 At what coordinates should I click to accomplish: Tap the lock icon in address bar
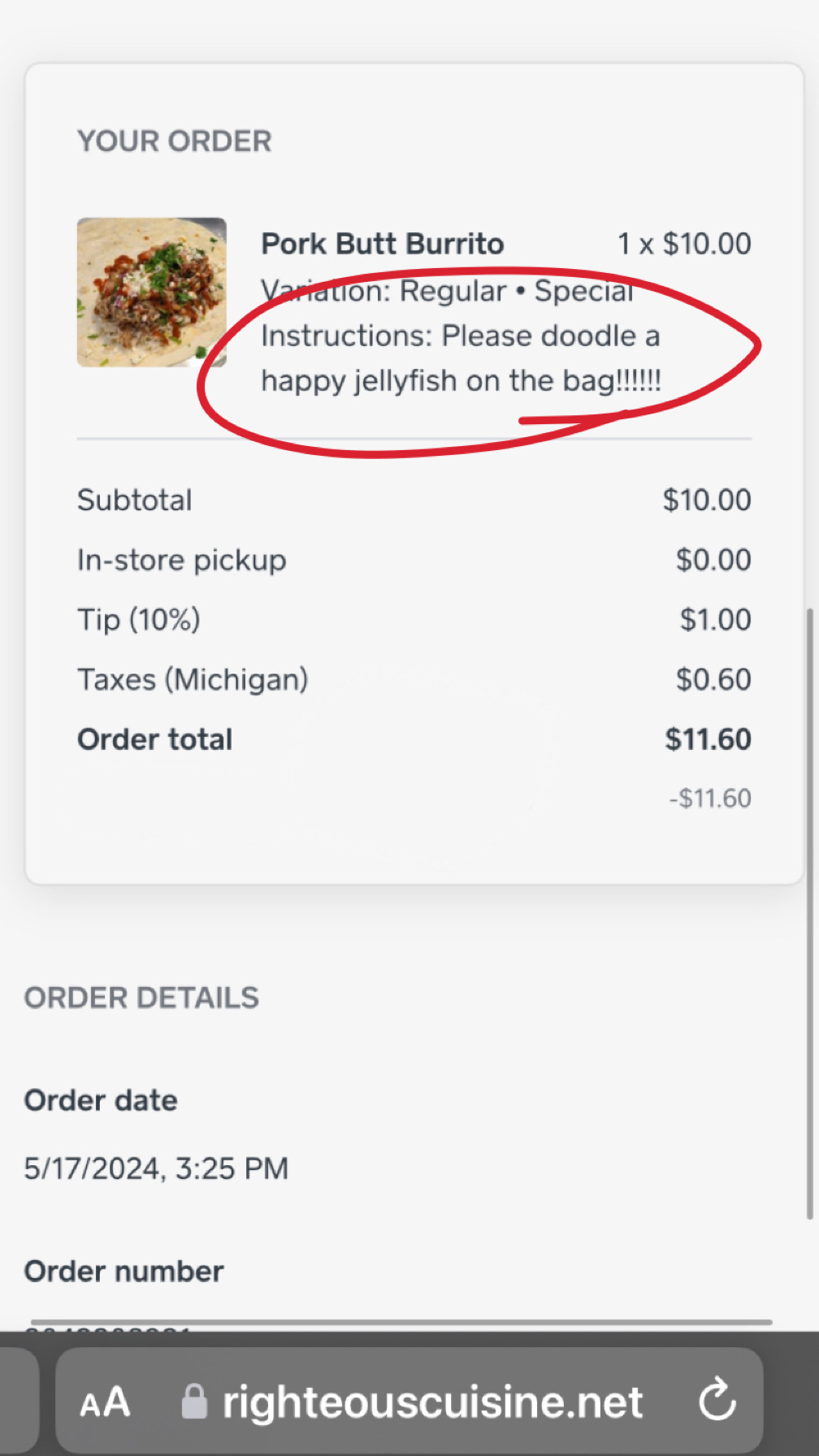[194, 1401]
